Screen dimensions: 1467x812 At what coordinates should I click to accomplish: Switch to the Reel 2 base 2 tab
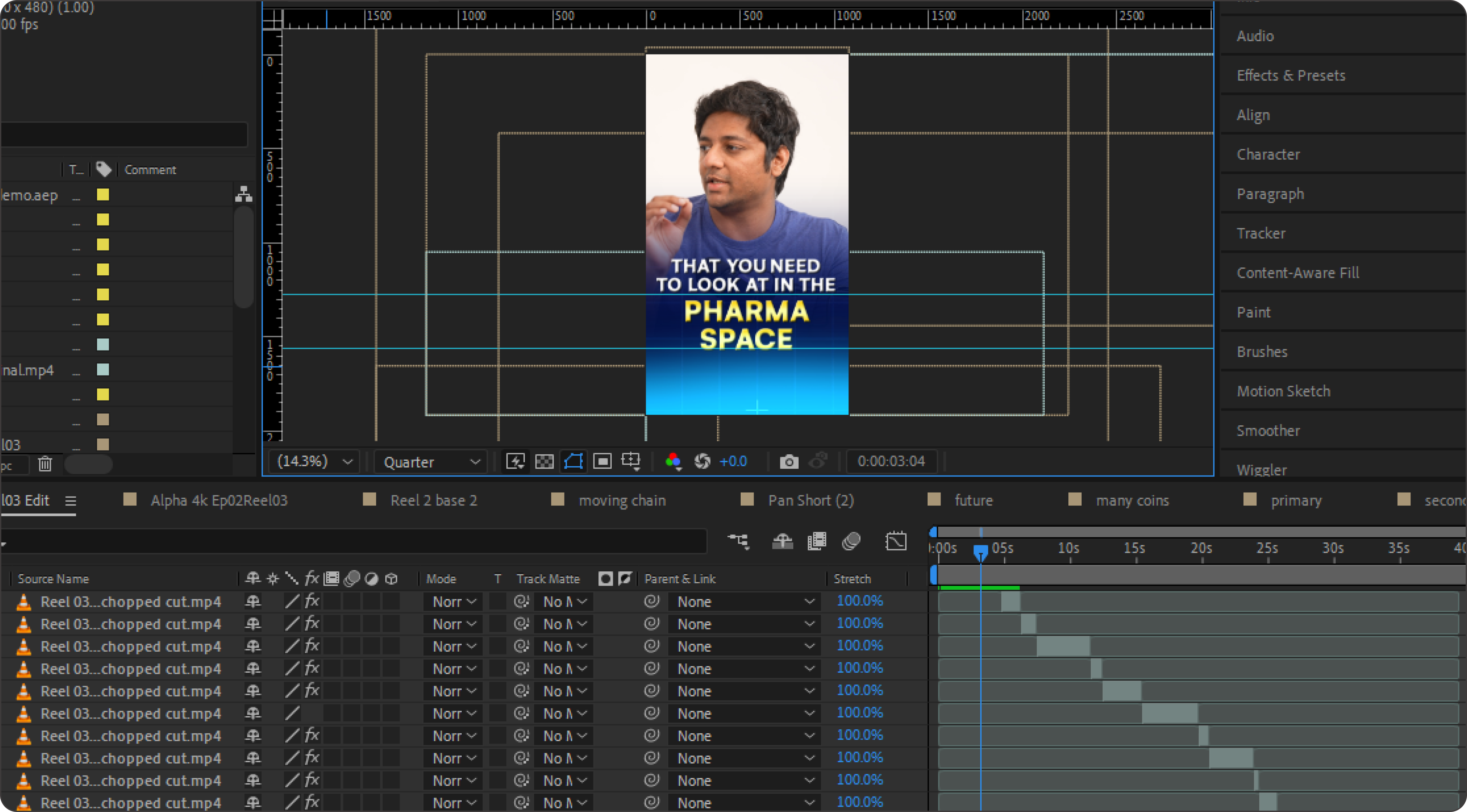click(433, 501)
